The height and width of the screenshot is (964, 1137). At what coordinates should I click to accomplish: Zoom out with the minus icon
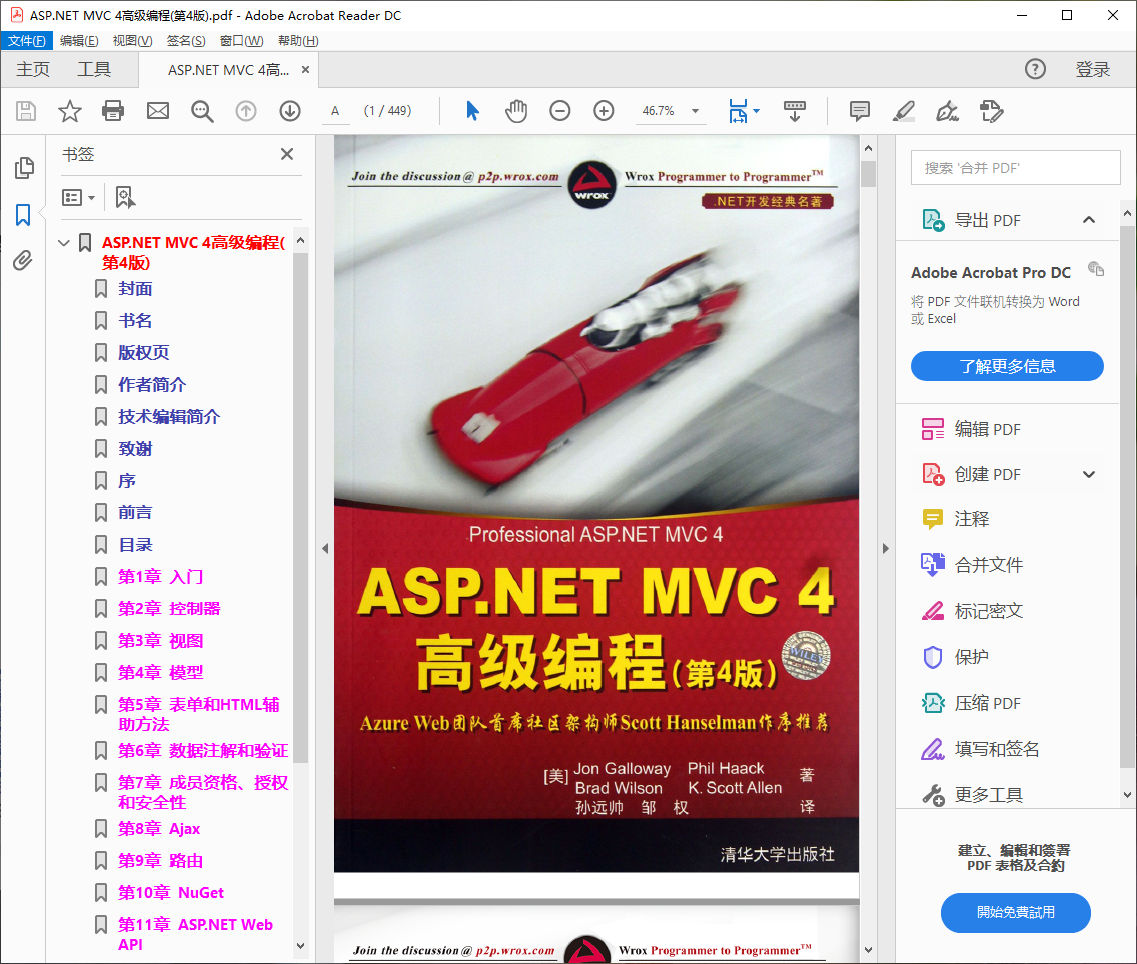[x=560, y=111]
